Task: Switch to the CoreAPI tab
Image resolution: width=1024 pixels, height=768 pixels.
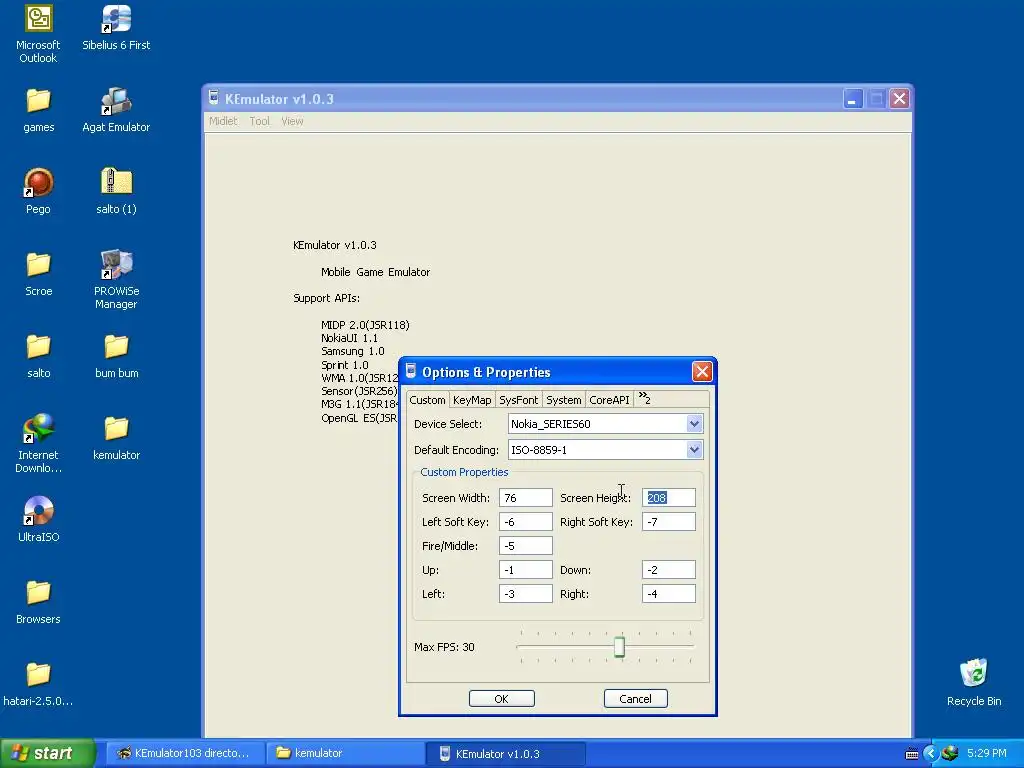Action: 609,400
